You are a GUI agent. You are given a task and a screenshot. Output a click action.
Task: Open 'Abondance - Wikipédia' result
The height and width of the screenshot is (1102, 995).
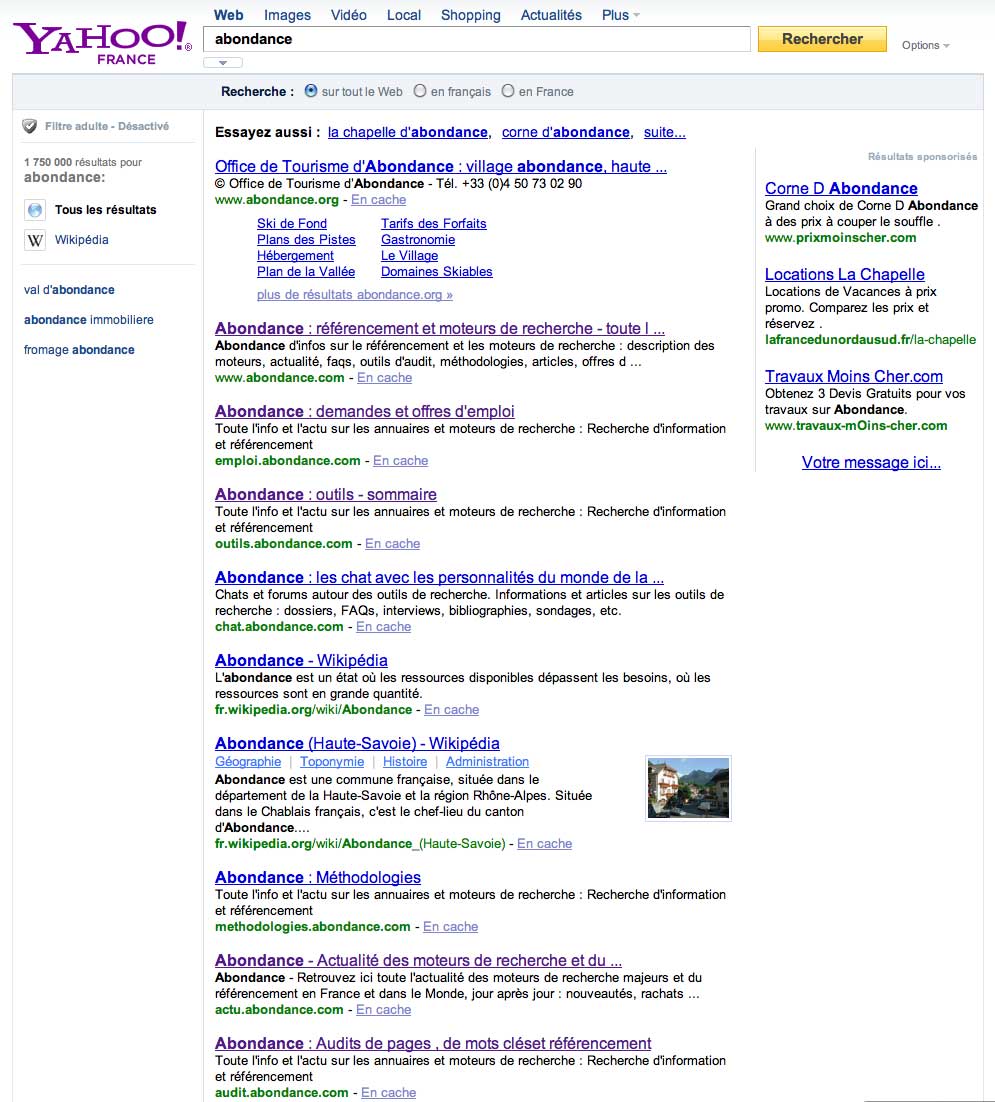click(x=301, y=660)
